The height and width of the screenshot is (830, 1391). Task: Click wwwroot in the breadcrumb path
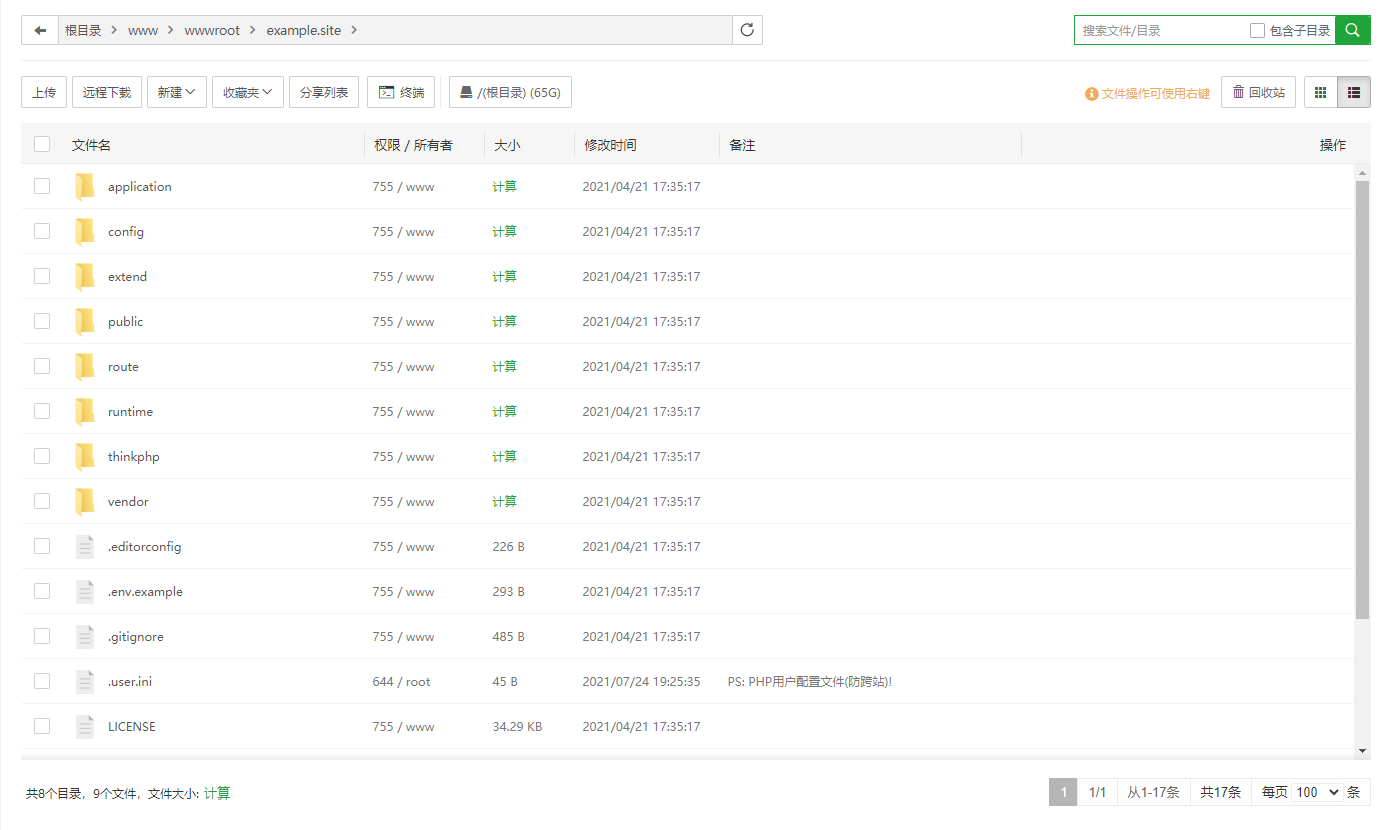pyautogui.click(x=212, y=31)
